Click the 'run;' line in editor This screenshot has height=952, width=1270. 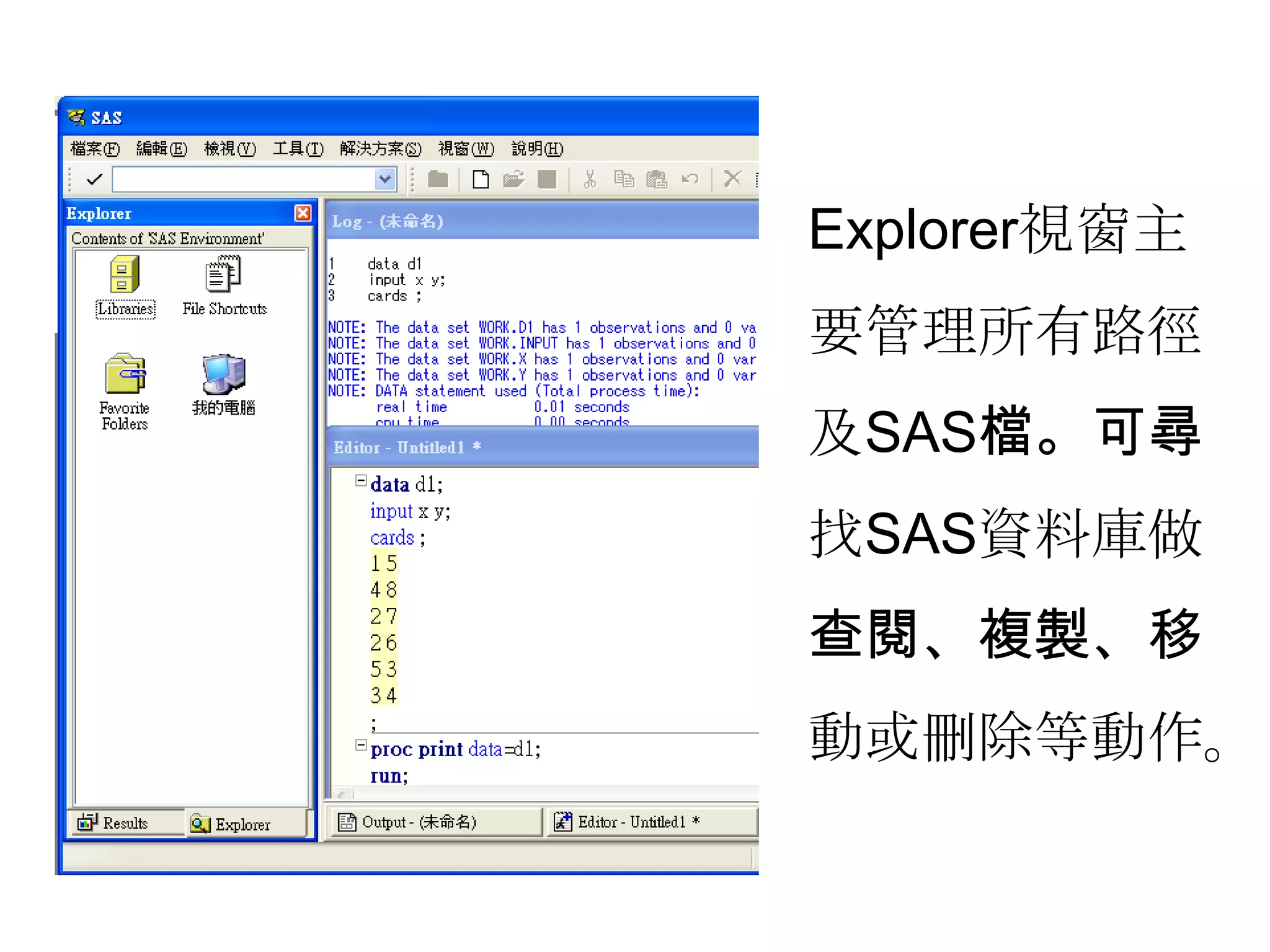389,776
